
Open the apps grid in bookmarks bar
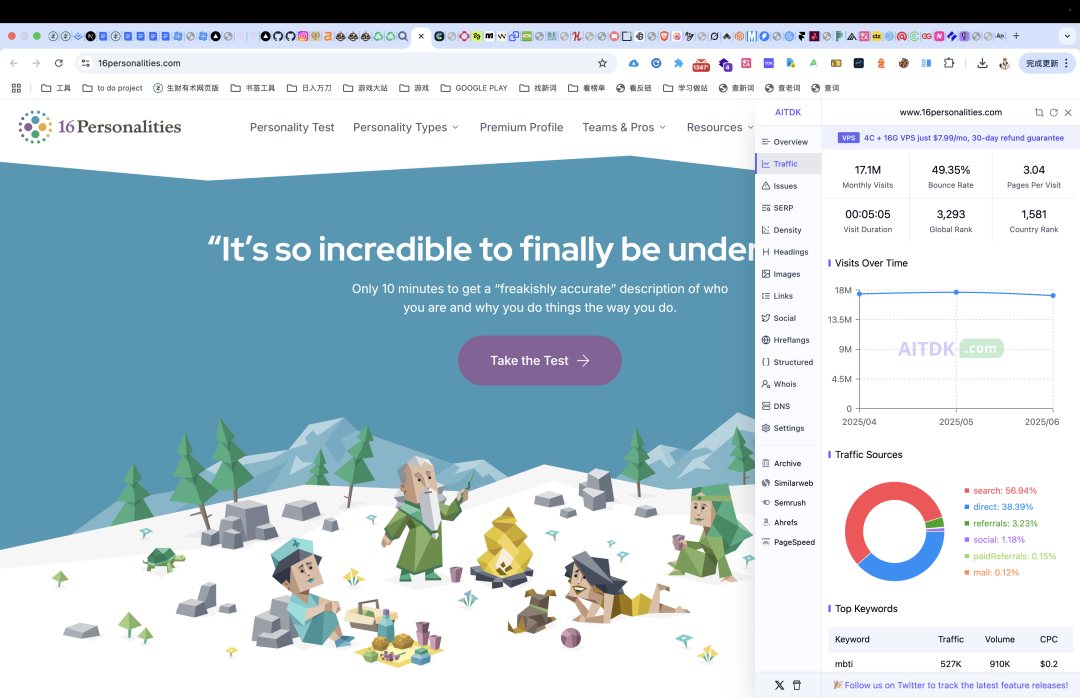[x=16, y=88]
